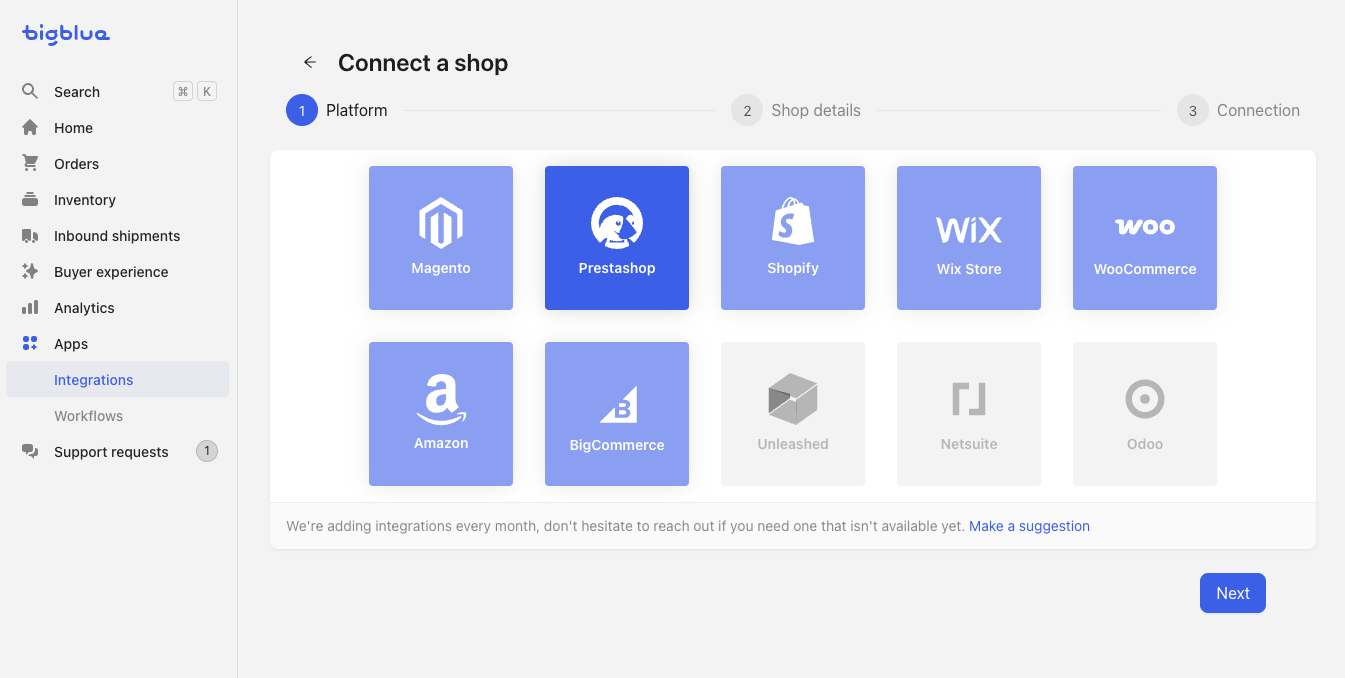The height and width of the screenshot is (678, 1345).
Task: Pick the WooCommerce platform tile
Action: pos(1145,238)
